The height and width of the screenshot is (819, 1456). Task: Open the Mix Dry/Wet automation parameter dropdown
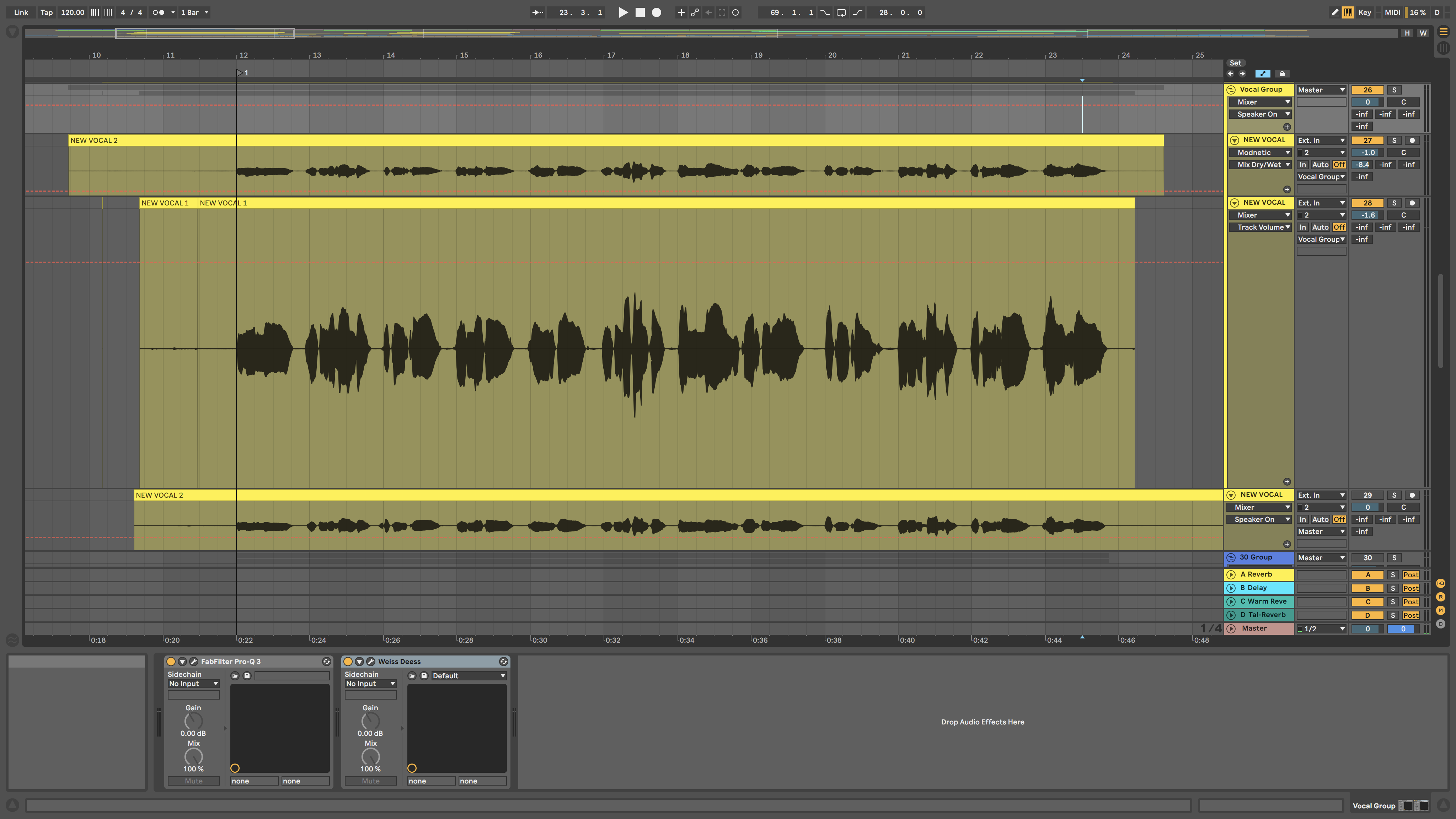pyautogui.click(x=1260, y=165)
